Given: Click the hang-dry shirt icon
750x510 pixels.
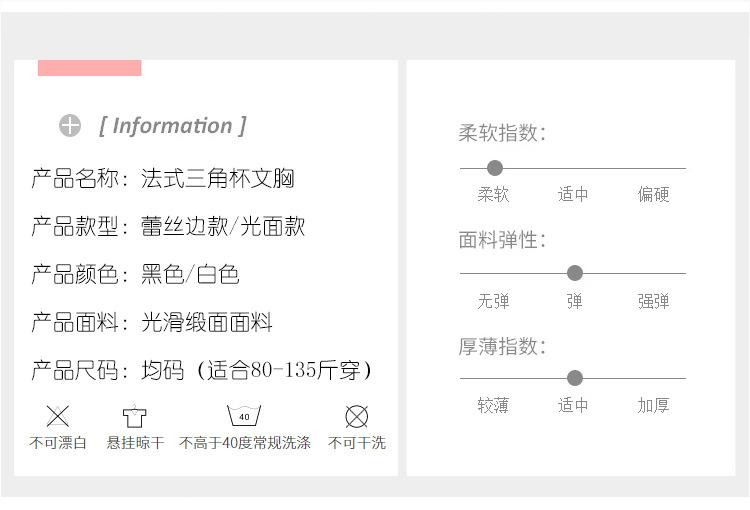Looking at the screenshot, I should (x=135, y=416).
